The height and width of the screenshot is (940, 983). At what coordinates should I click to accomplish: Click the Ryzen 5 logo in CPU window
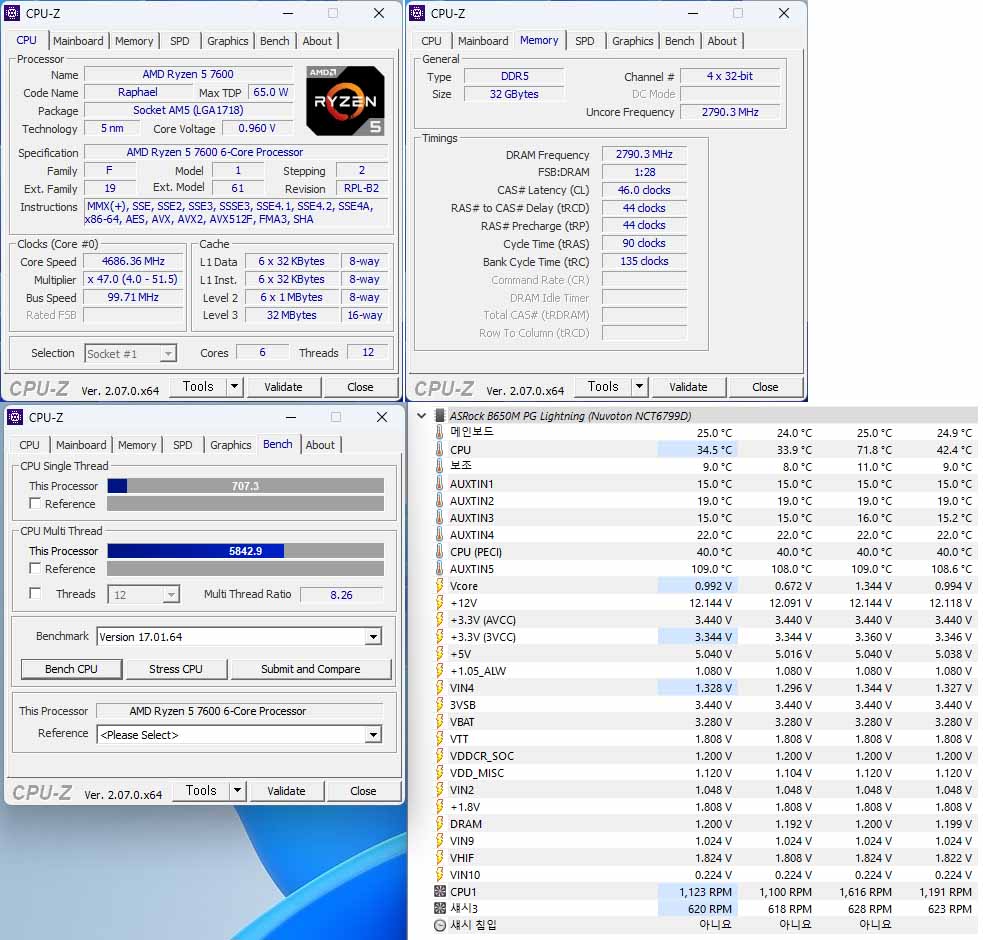(345, 101)
